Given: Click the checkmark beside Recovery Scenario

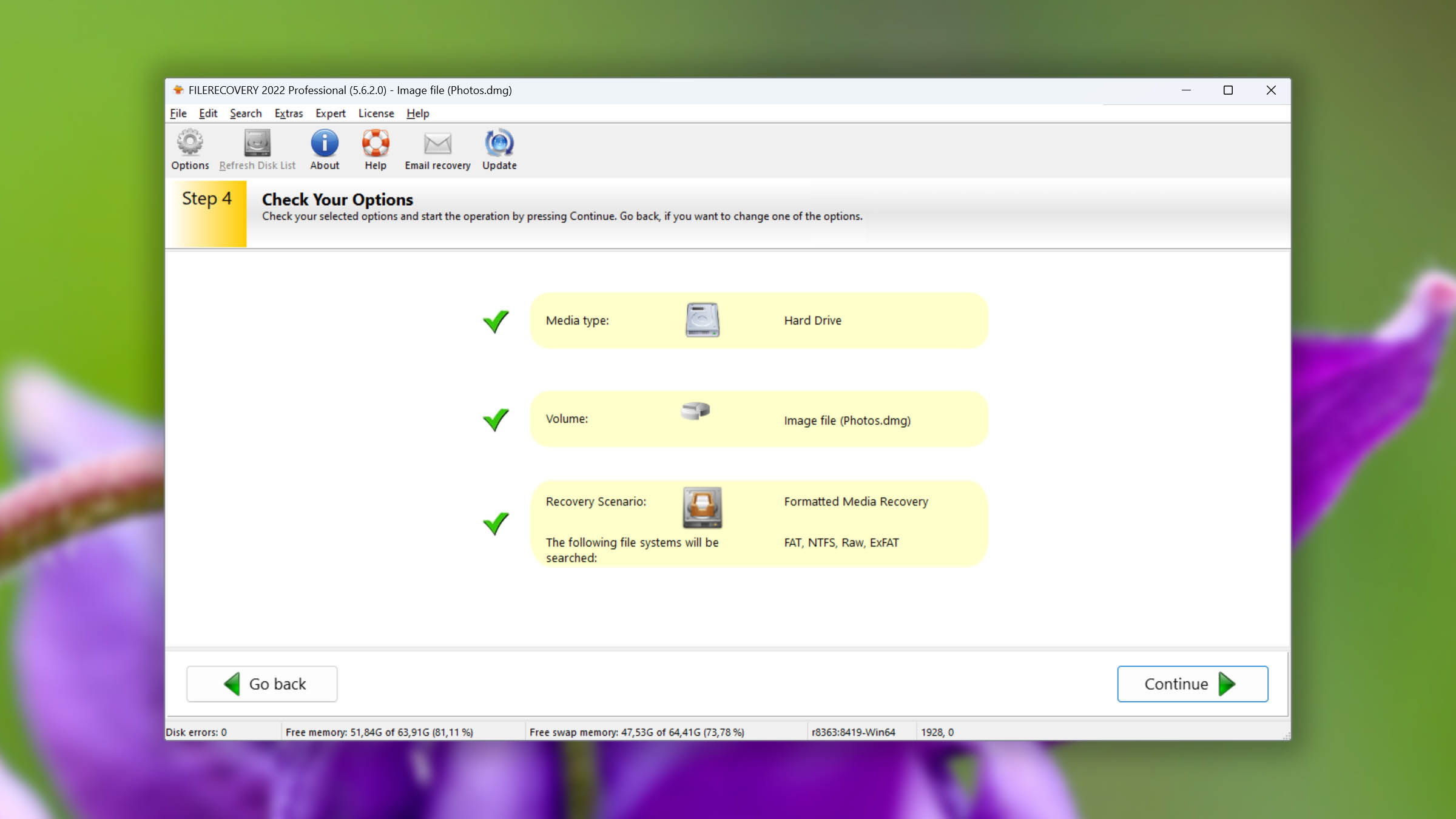Looking at the screenshot, I should [496, 523].
